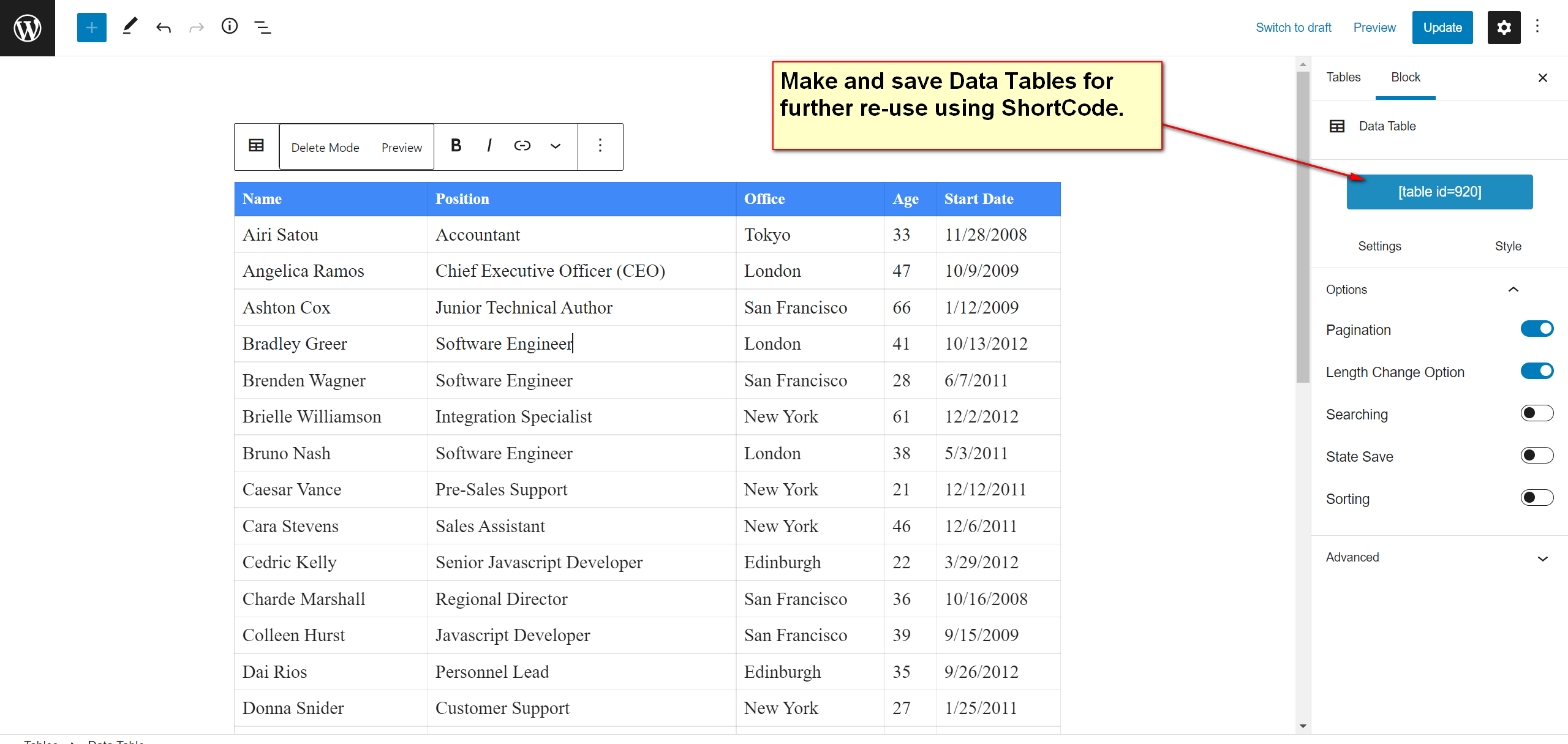
Task: Undo the last change with arrow icon
Action: tap(163, 28)
